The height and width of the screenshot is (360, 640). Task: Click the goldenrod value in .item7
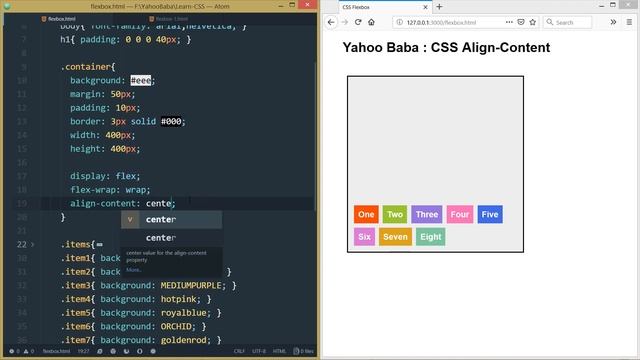(x=183, y=340)
